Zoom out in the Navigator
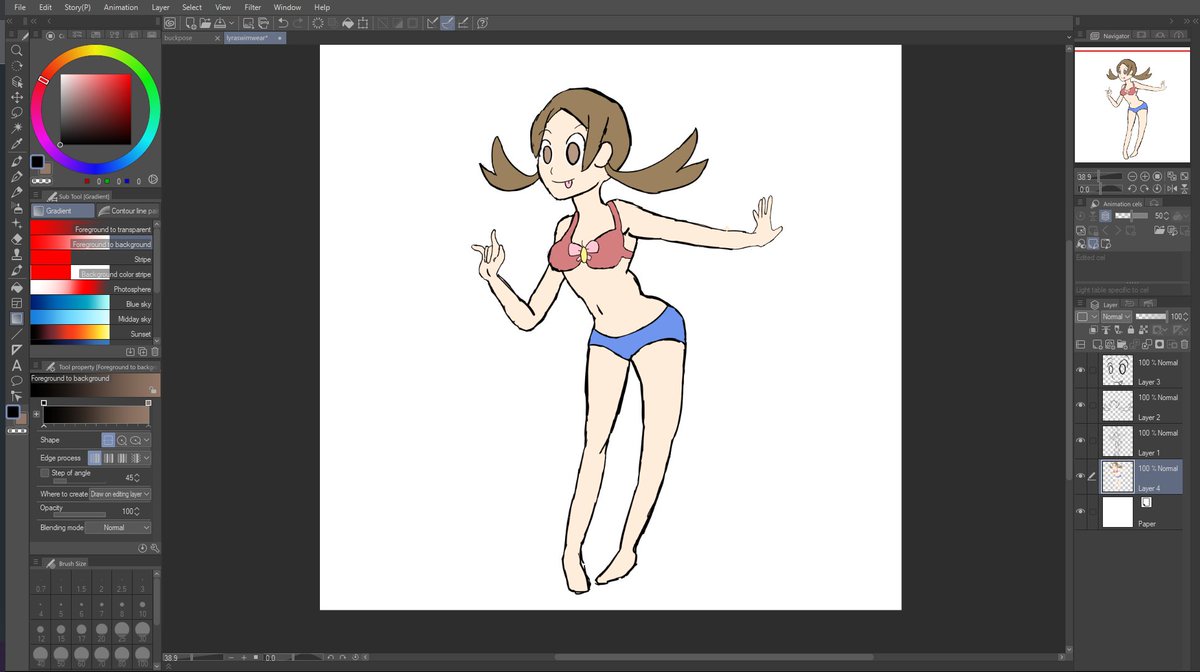 [1131, 176]
